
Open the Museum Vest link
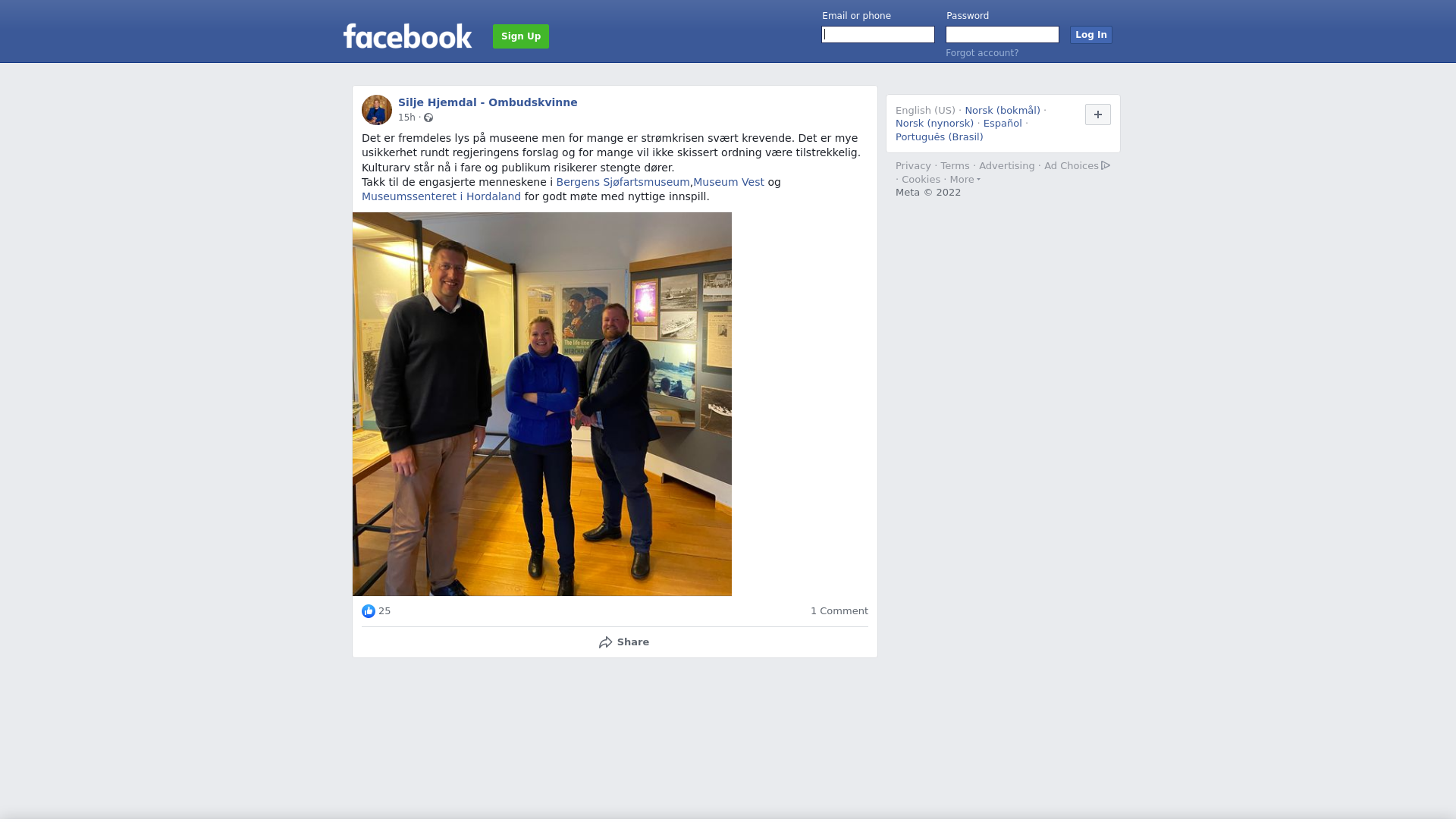pos(729,182)
